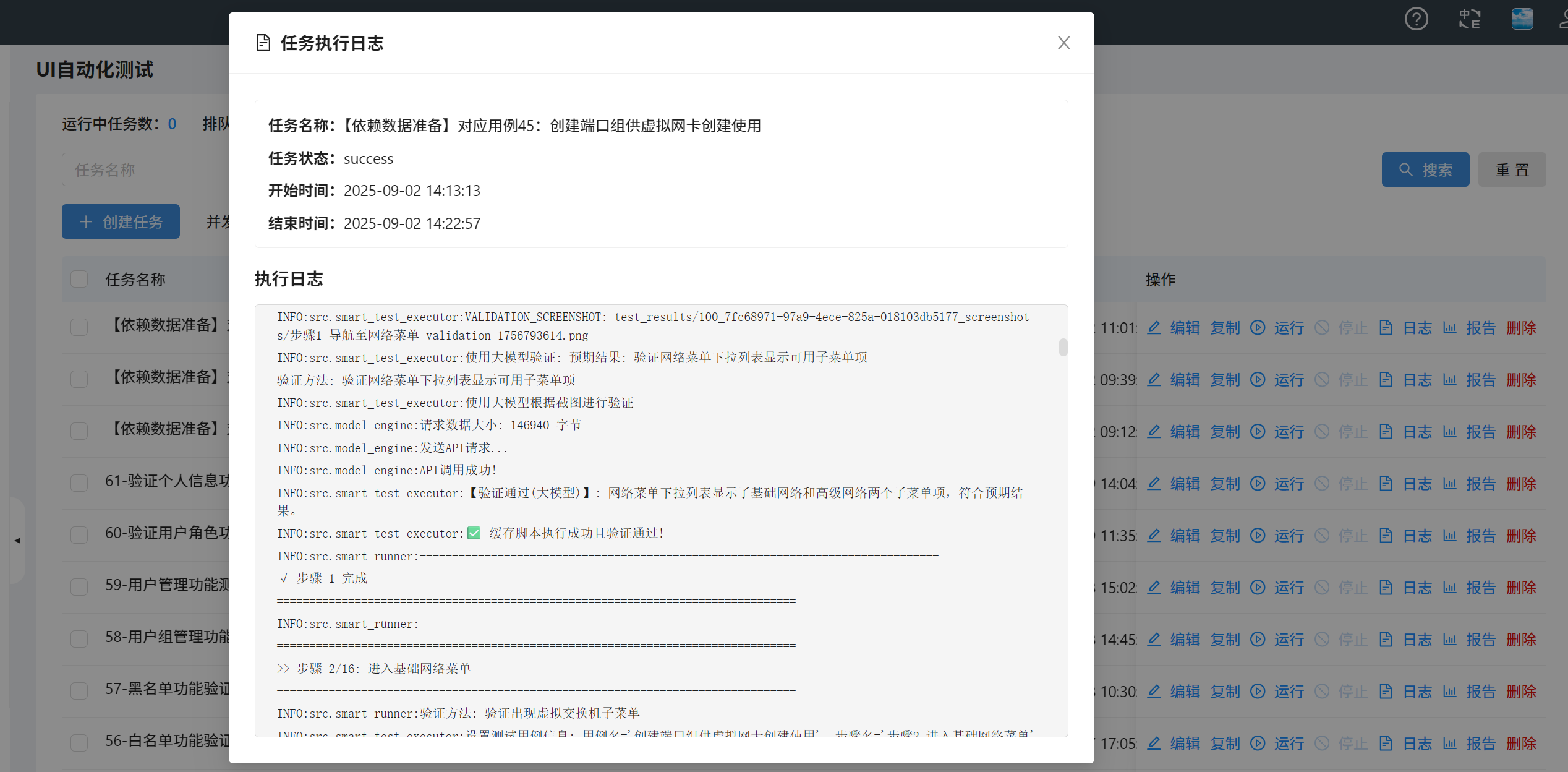Click the 搜索 search button

pos(1425,169)
